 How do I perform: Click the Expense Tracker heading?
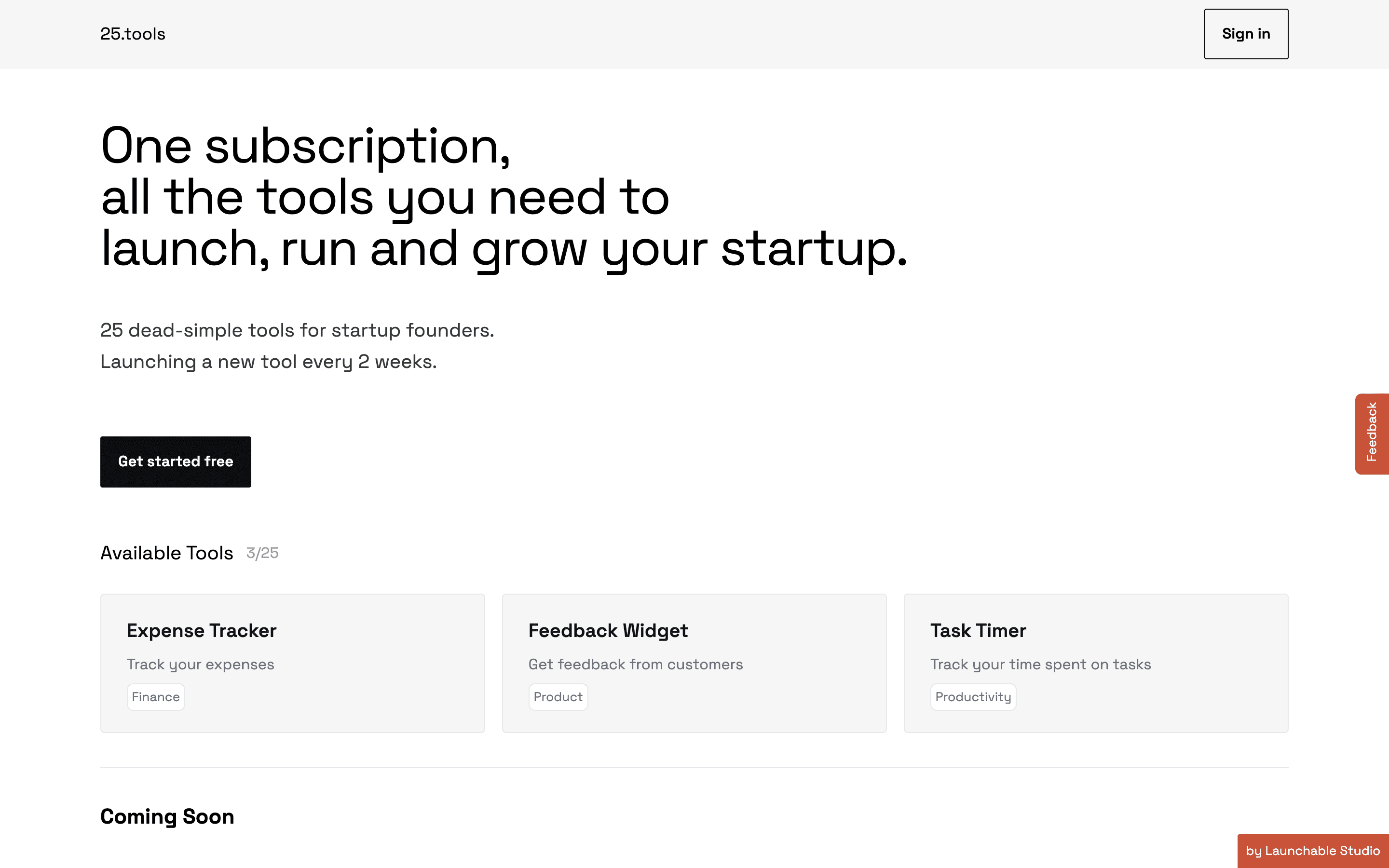(202, 630)
